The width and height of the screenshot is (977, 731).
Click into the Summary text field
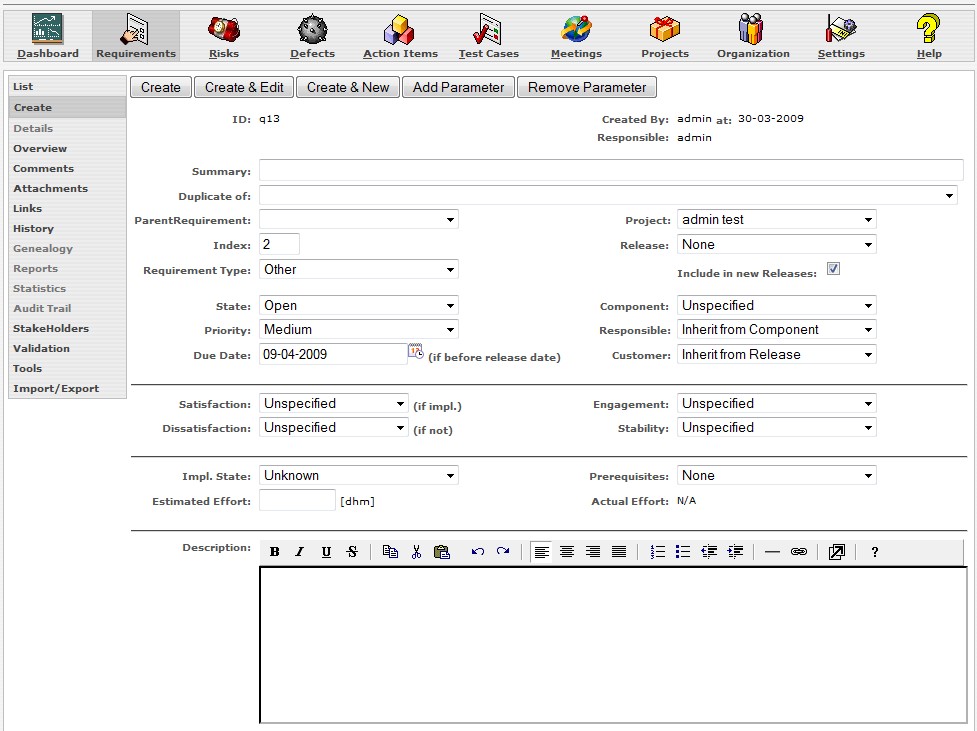coord(610,170)
